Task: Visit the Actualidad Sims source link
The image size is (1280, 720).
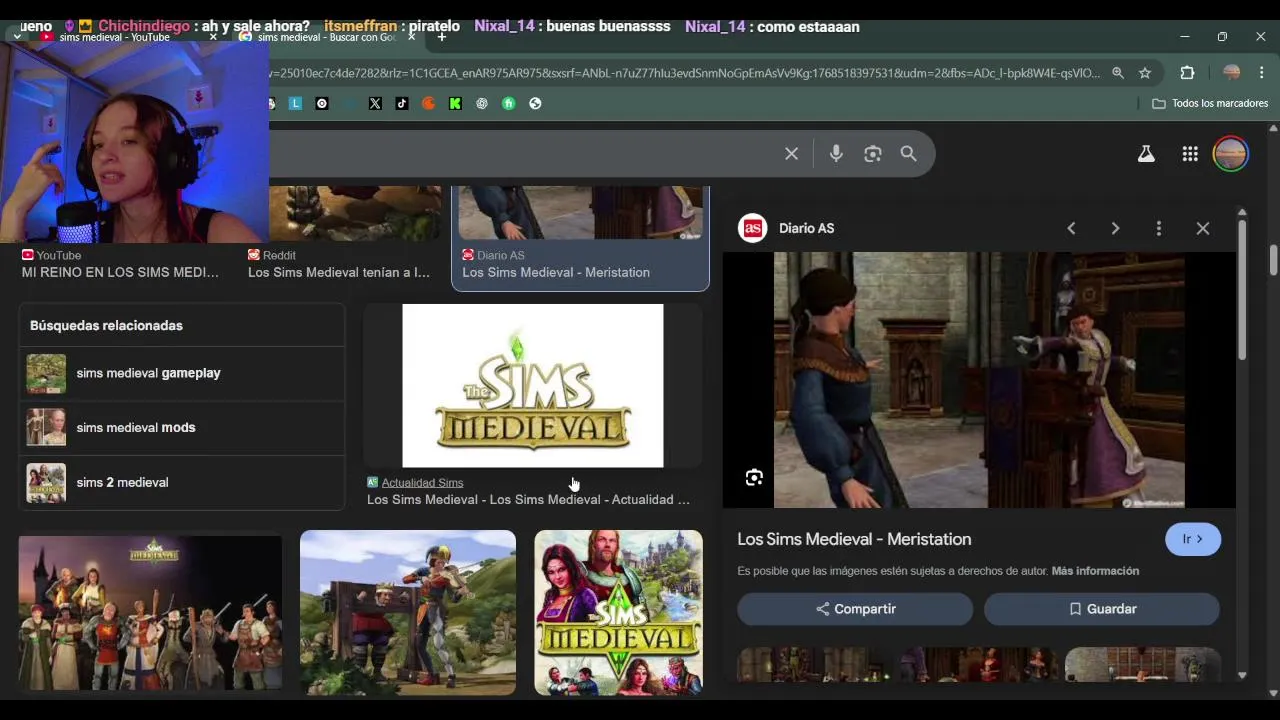Action: point(422,482)
